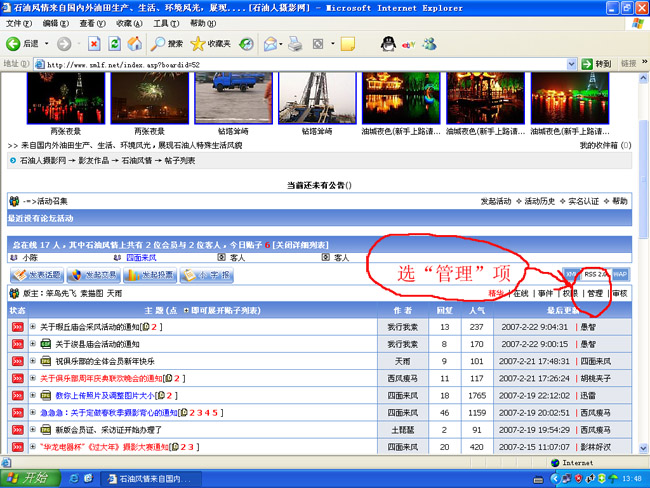Open the address bar dropdown arrow
Screen dimensions: 650x488
coord(571,64)
